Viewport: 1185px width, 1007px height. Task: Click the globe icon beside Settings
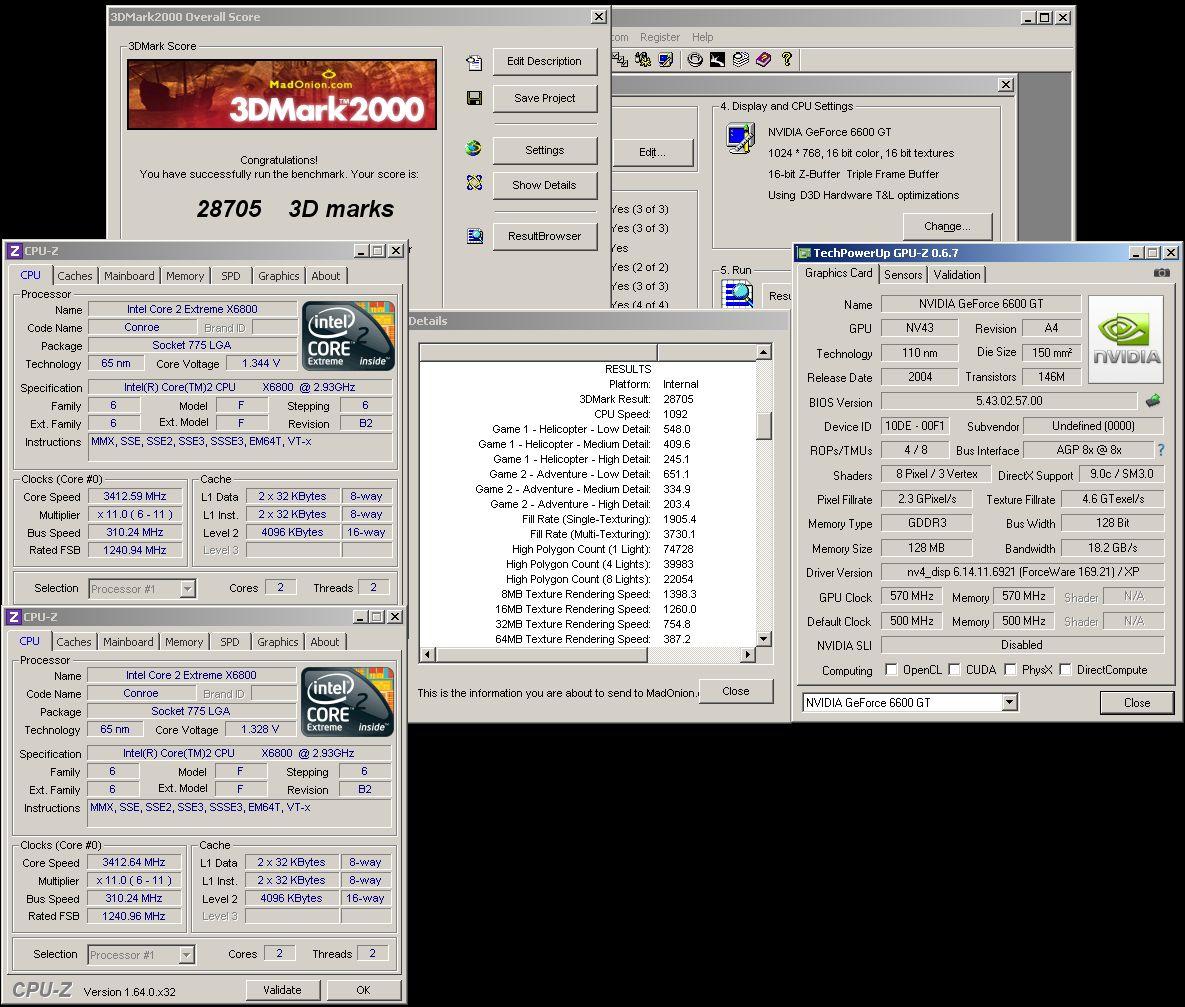[x=474, y=148]
